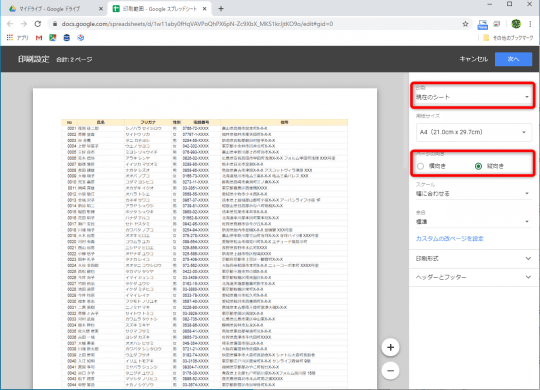Click the zoom in plus button
Screen dimensions: 540x390
[390, 347]
